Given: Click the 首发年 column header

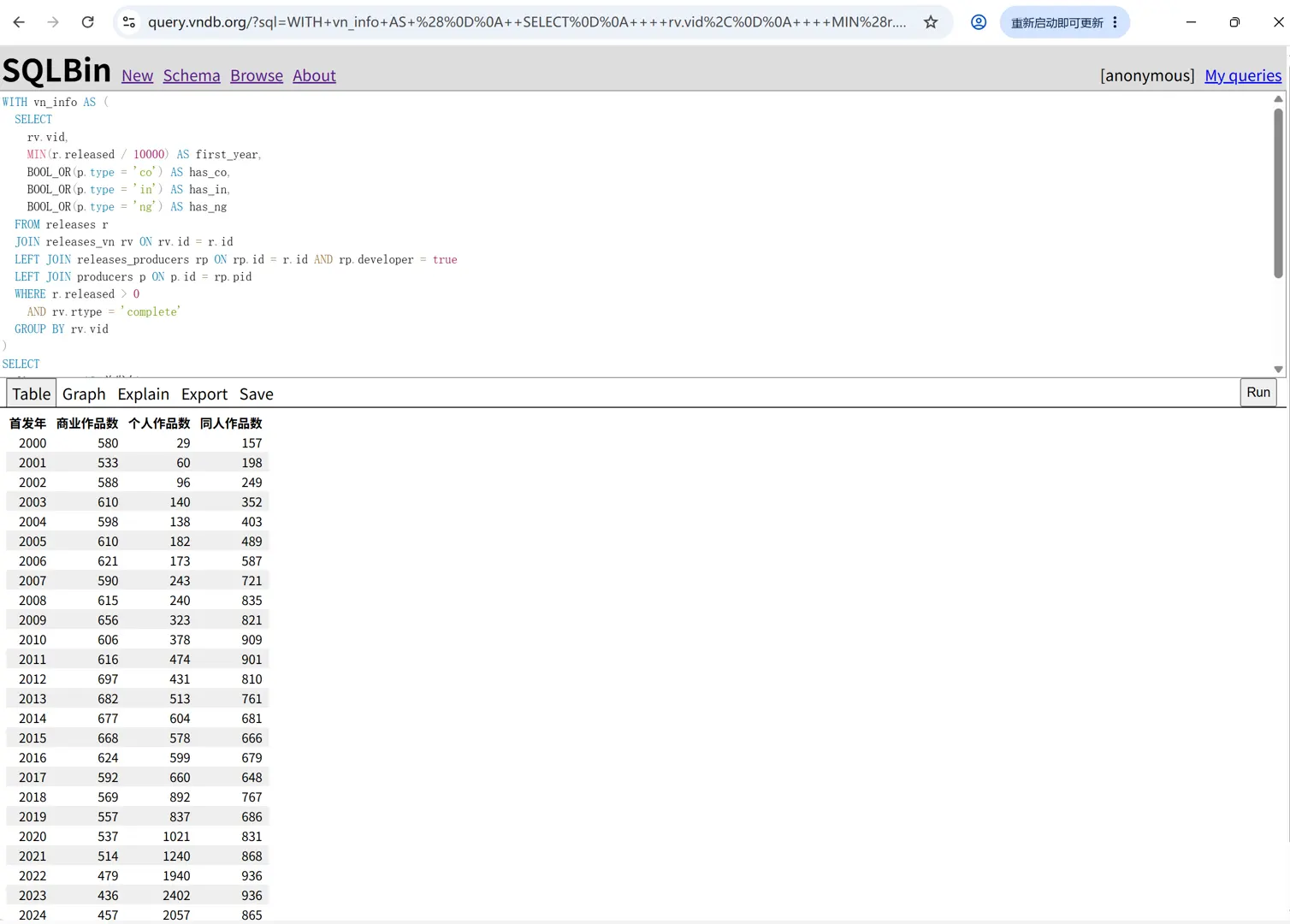Looking at the screenshot, I should (27, 423).
